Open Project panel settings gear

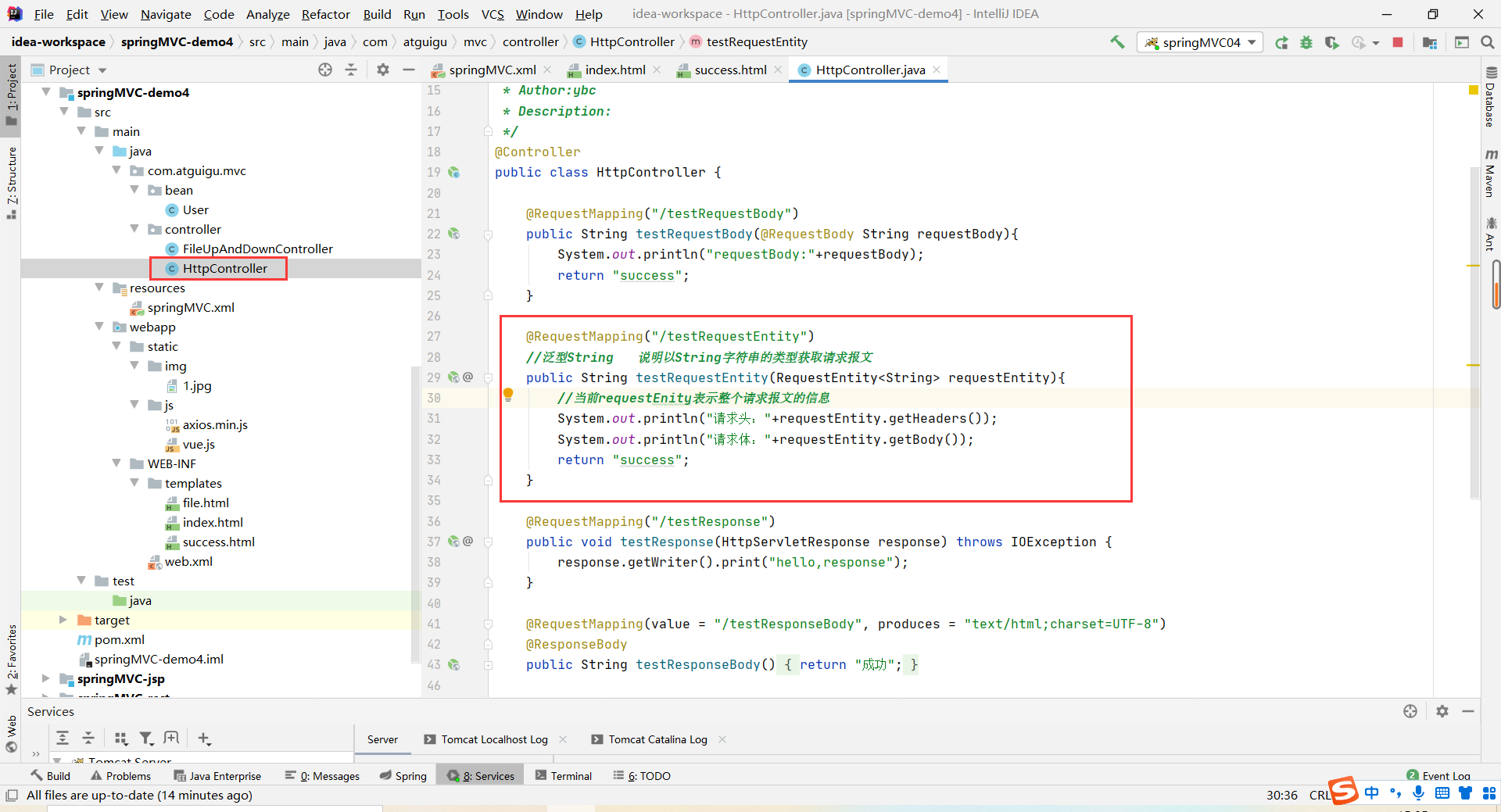coord(383,70)
